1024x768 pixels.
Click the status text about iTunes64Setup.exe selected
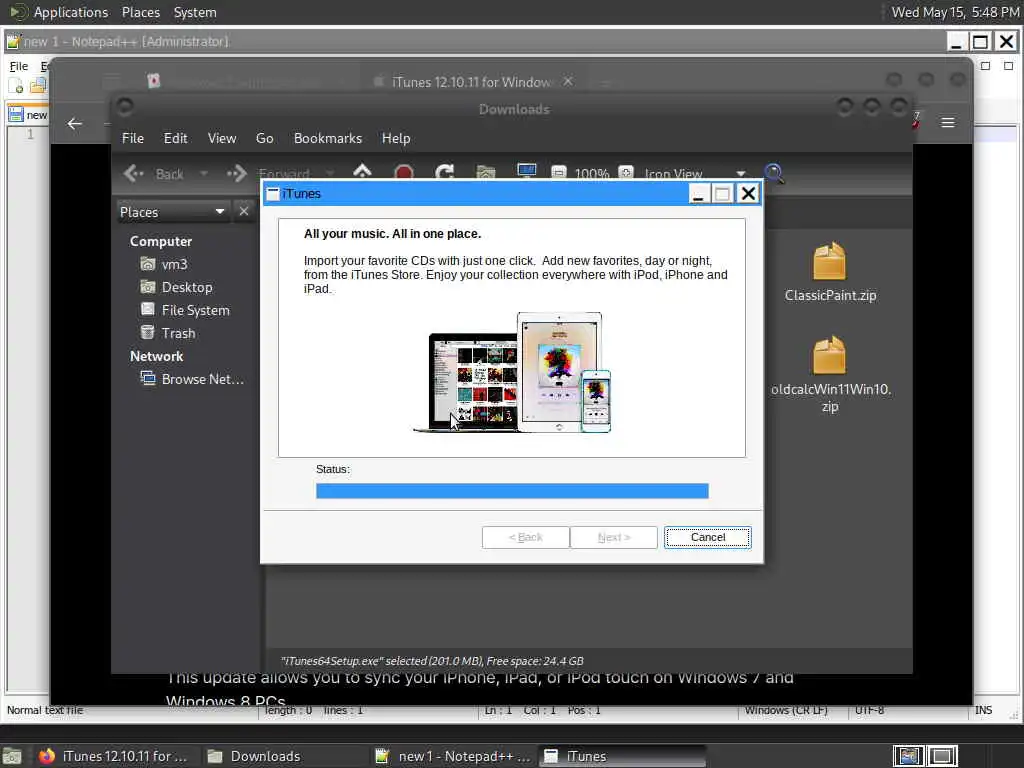coord(432,661)
